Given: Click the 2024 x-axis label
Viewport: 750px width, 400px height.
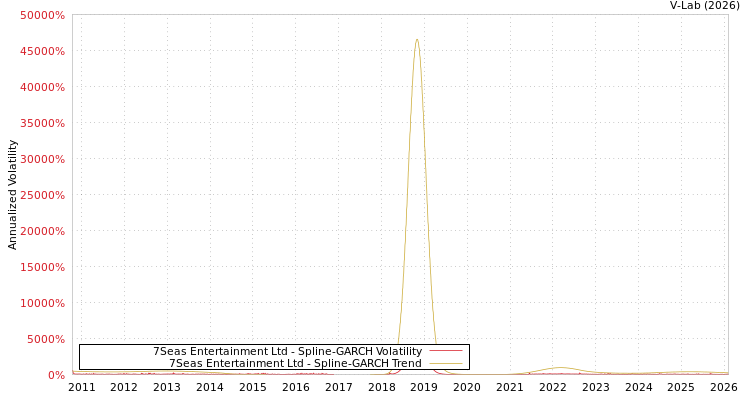Looking at the screenshot, I should (x=639, y=387).
